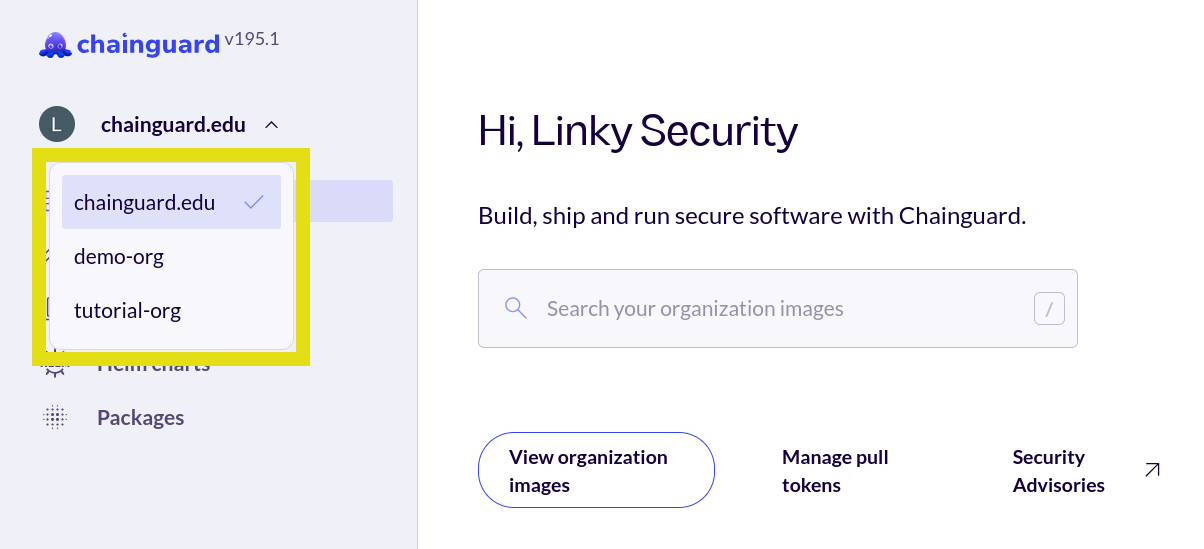
Task: Click the v195.1 version label
Action: 252,40
